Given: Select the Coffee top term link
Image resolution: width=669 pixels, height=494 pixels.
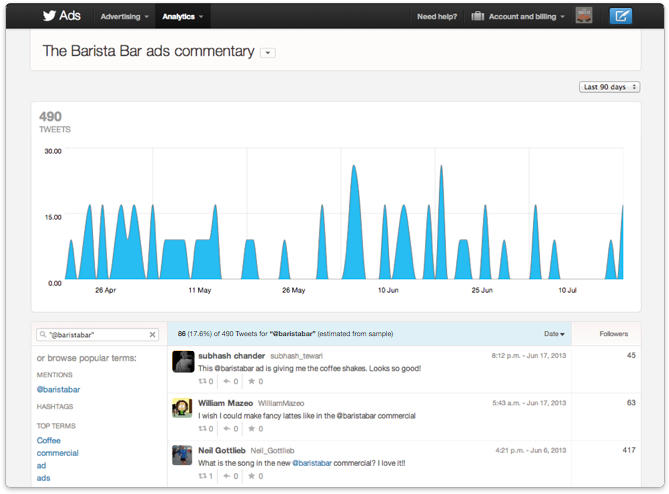Looking at the screenshot, I should pos(49,440).
